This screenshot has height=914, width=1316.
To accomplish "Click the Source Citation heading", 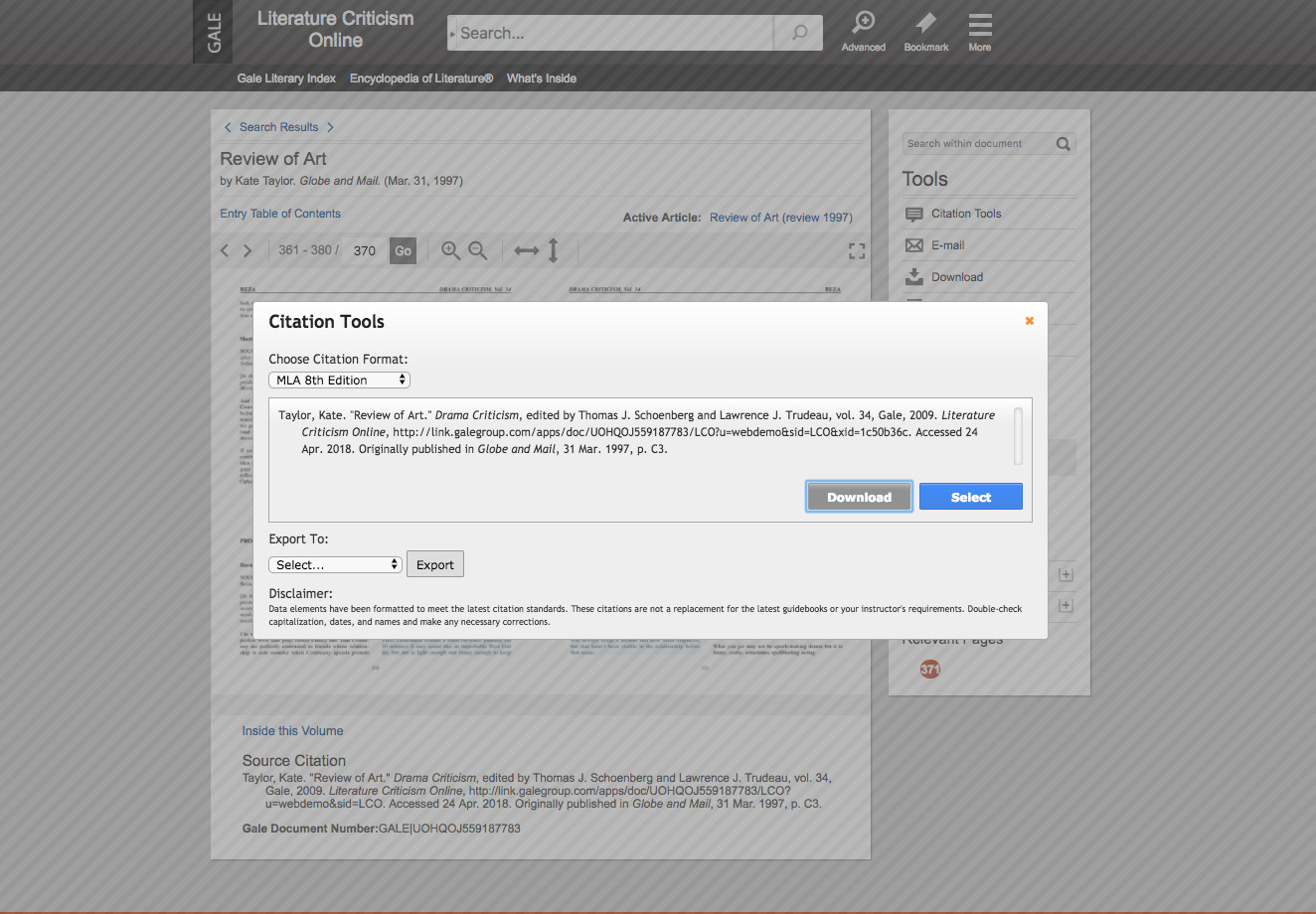I will click(x=294, y=761).
